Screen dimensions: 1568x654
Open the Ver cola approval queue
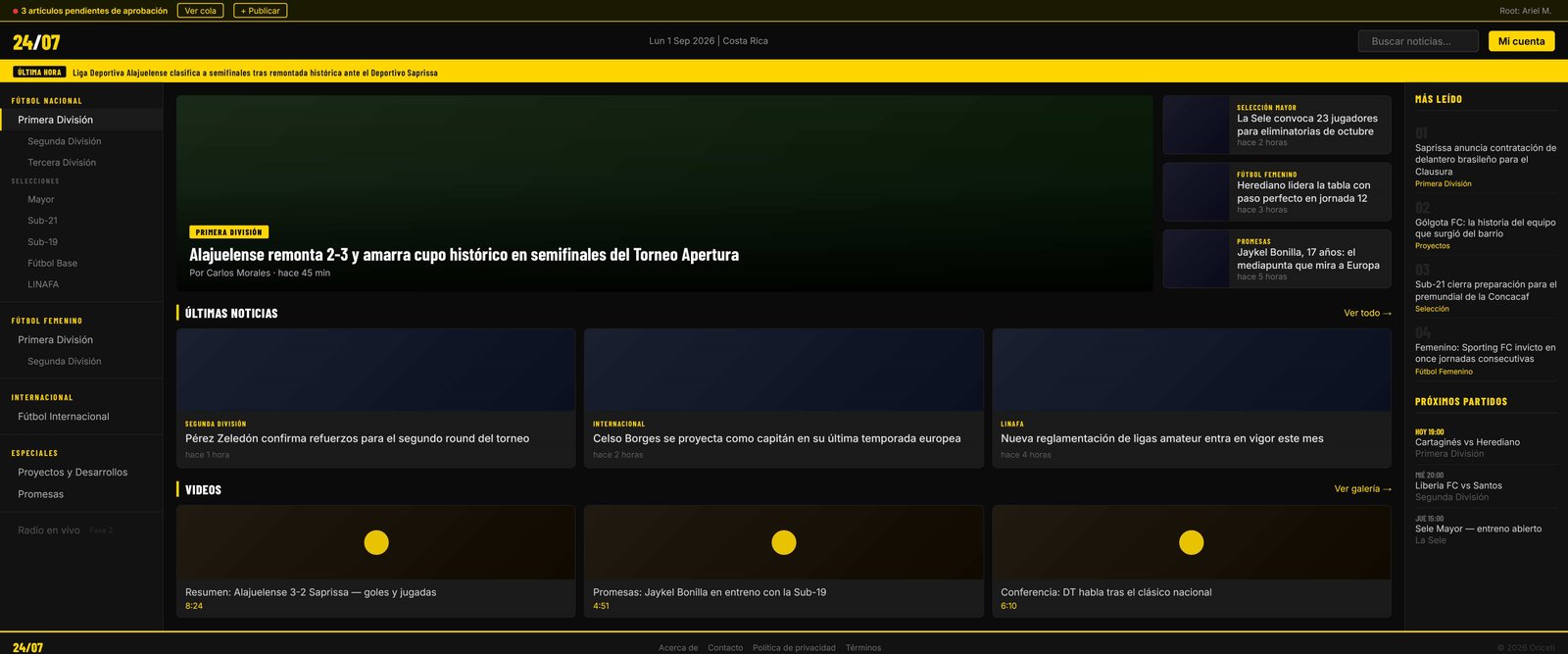[201, 11]
